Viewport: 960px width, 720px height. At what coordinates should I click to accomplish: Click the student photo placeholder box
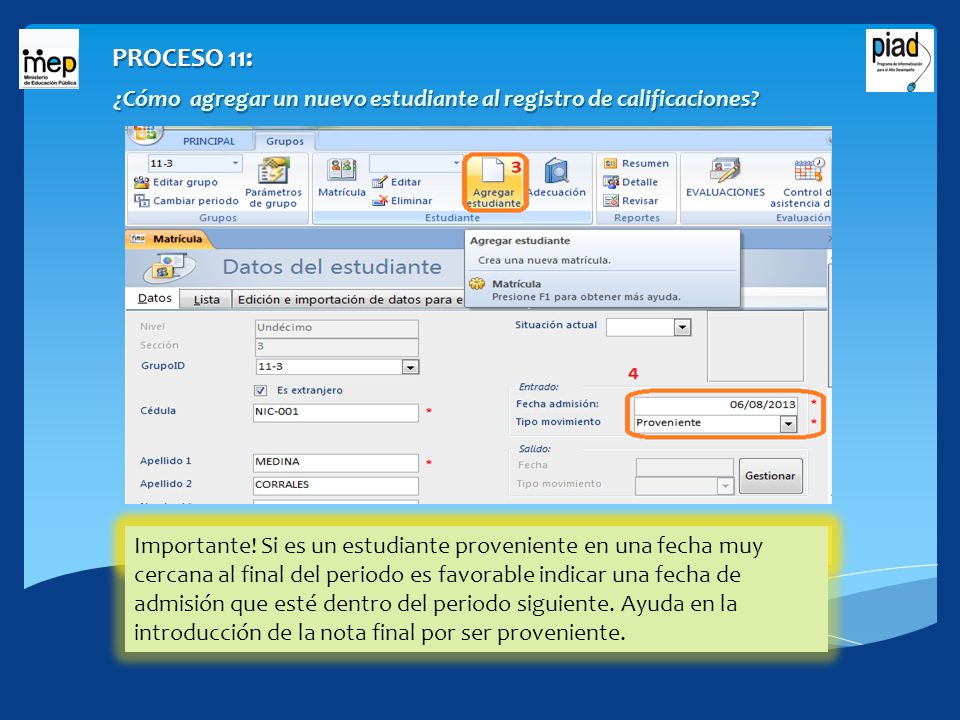(x=755, y=345)
